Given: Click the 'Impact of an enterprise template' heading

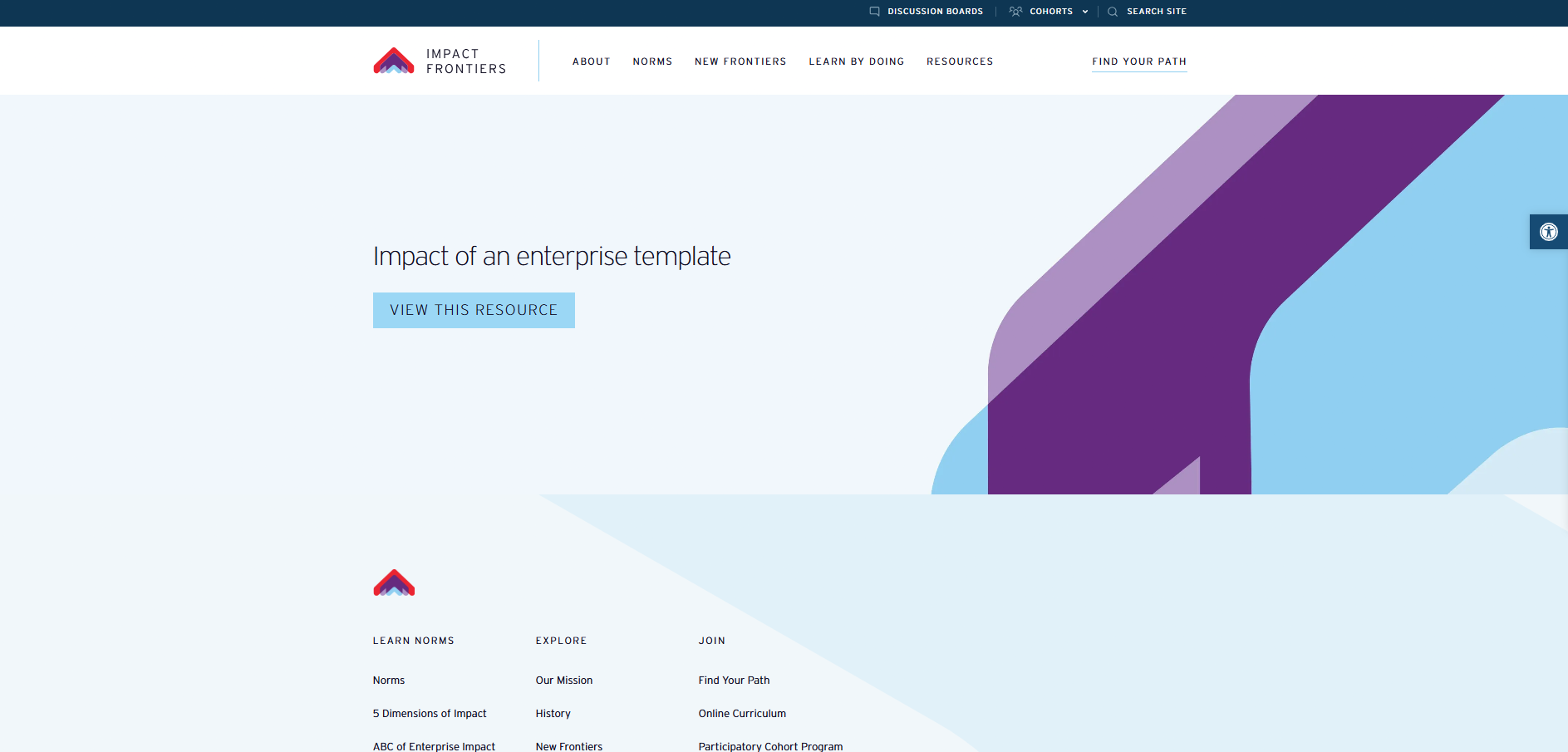Looking at the screenshot, I should tap(552, 256).
